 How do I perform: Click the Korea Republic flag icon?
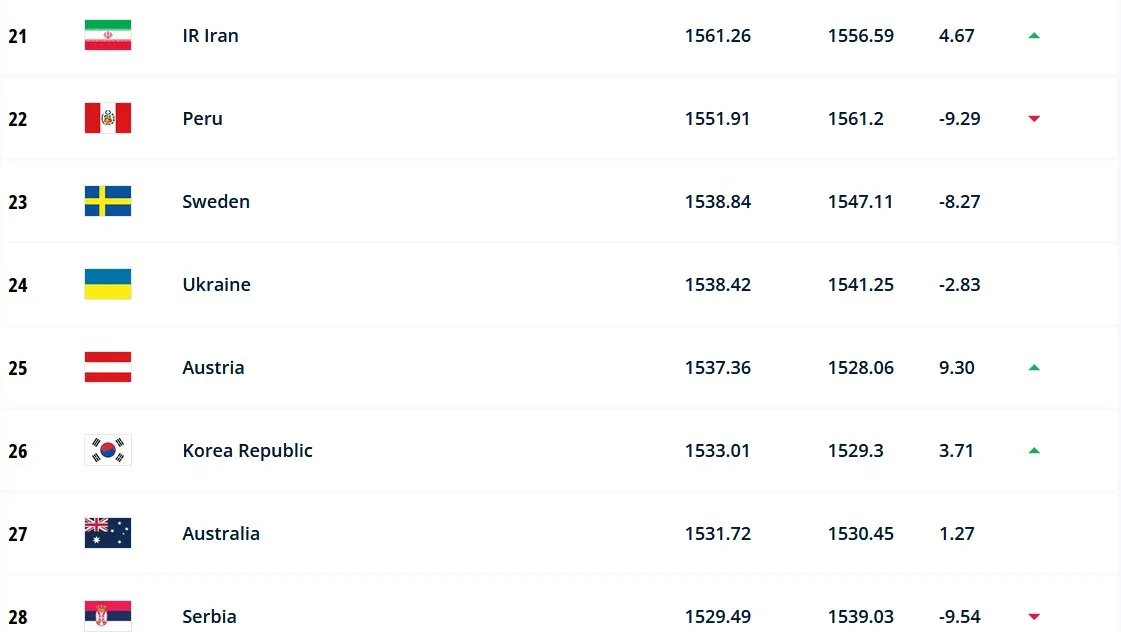[x=107, y=450]
